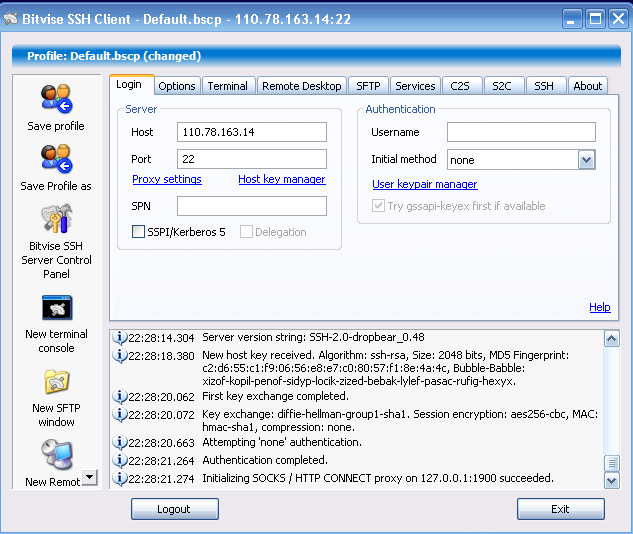Screen dimensions: 633x534
Task: Switch to the Options tab
Action: coord(177,86)
